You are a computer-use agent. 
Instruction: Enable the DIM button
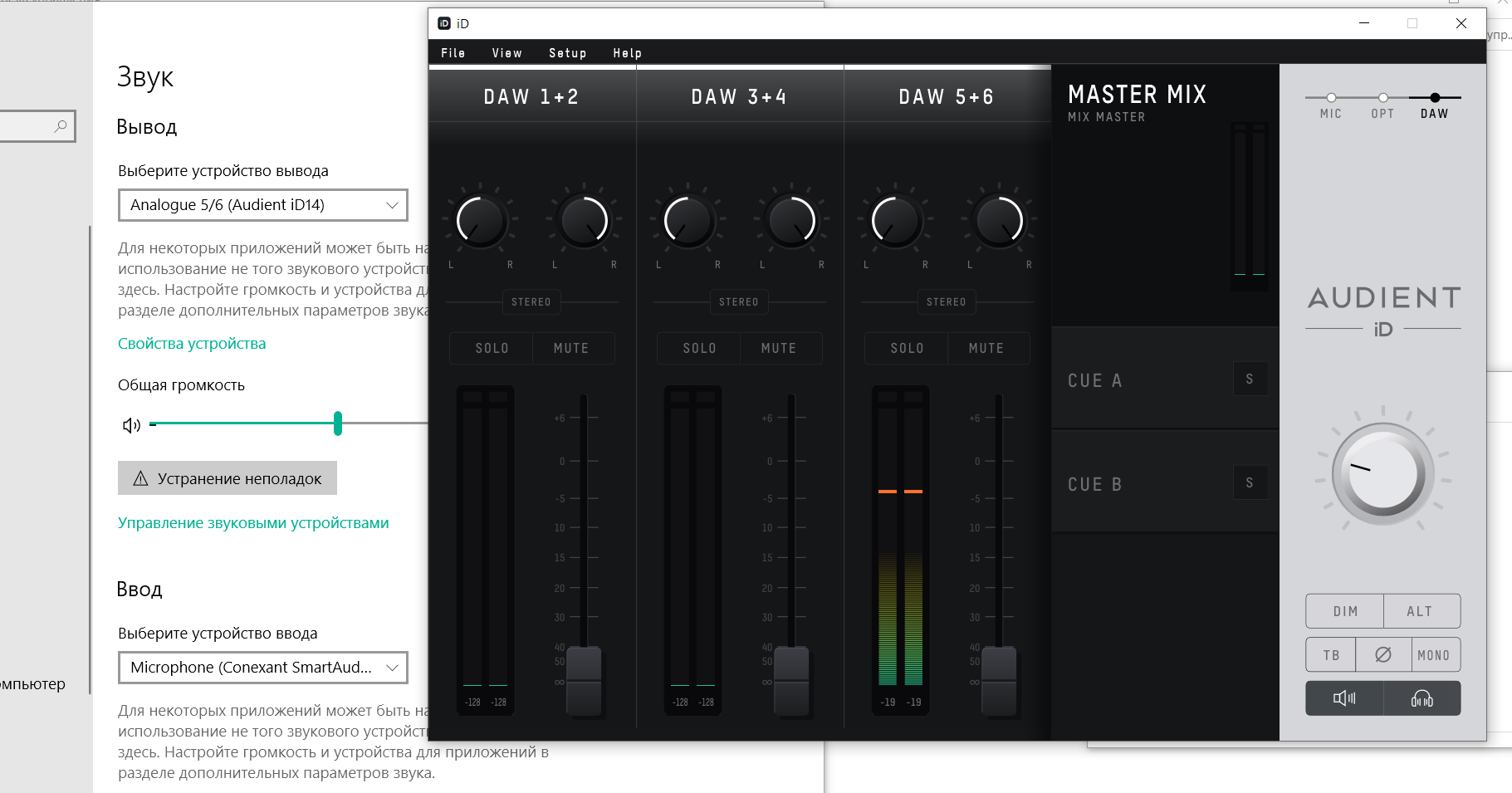point(1345,611)
